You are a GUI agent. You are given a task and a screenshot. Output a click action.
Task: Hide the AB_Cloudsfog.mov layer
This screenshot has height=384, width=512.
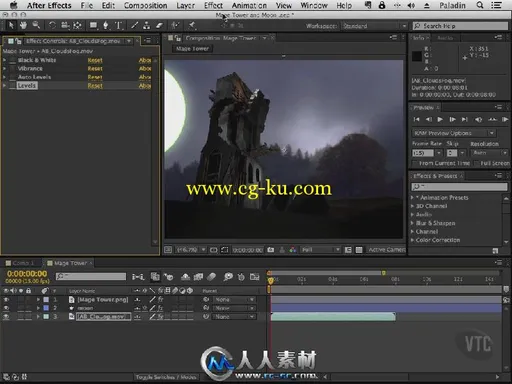pos(6,317)
